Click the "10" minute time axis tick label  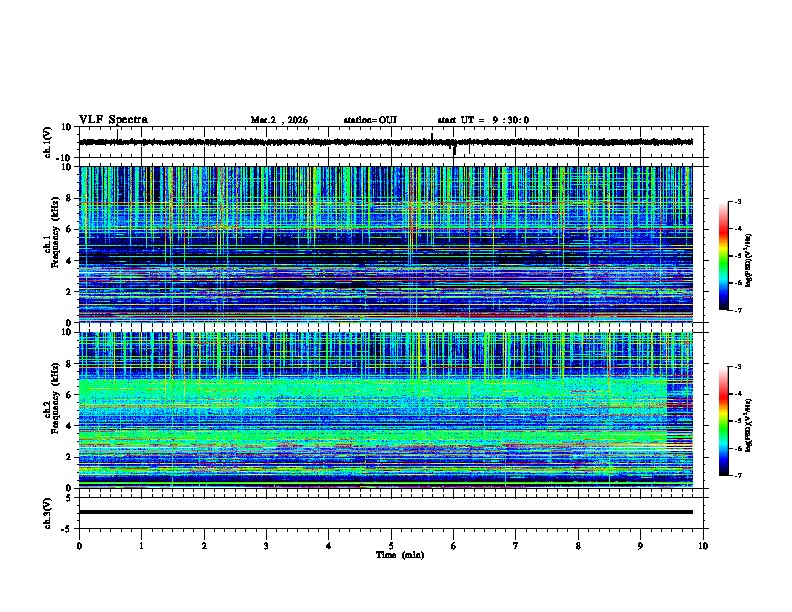(x=703, y=546)
